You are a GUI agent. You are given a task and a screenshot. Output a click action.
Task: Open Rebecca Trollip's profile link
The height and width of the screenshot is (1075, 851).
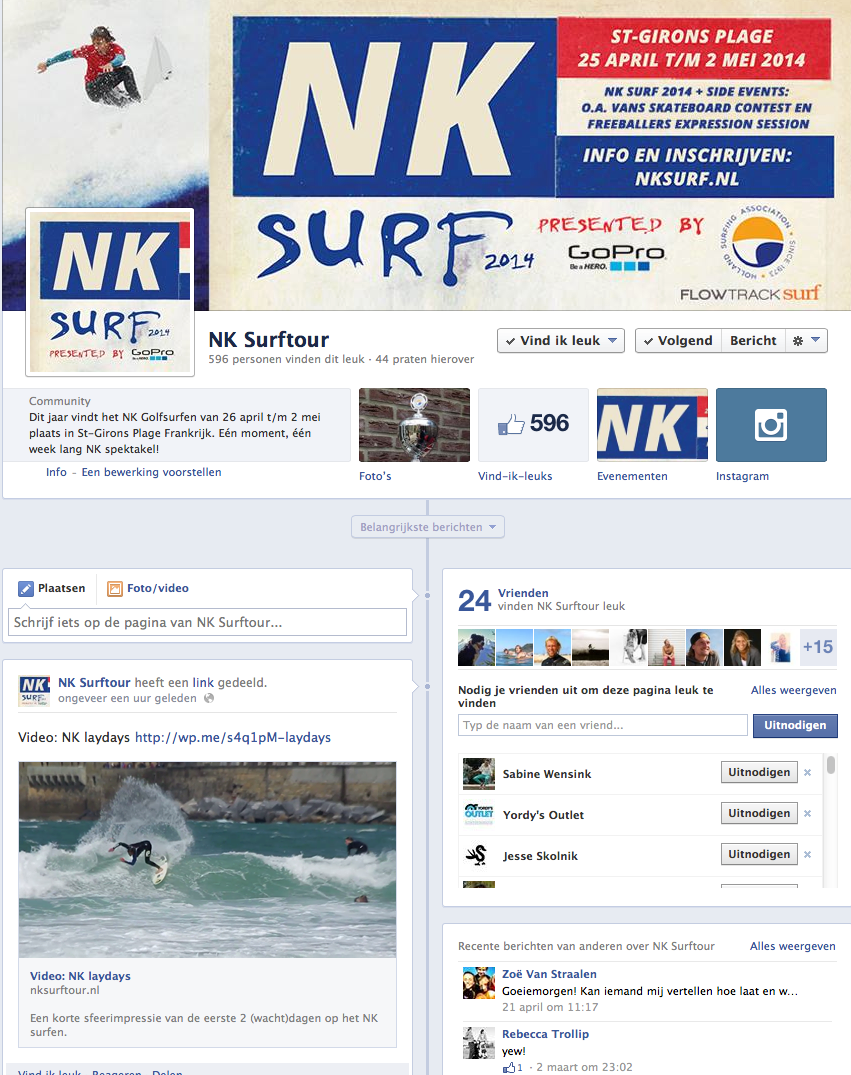coord(545,1034)
